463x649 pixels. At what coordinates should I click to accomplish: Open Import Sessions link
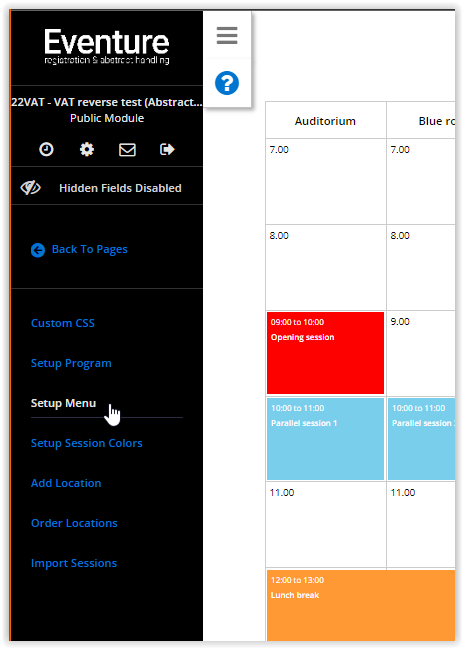point(74,563)
